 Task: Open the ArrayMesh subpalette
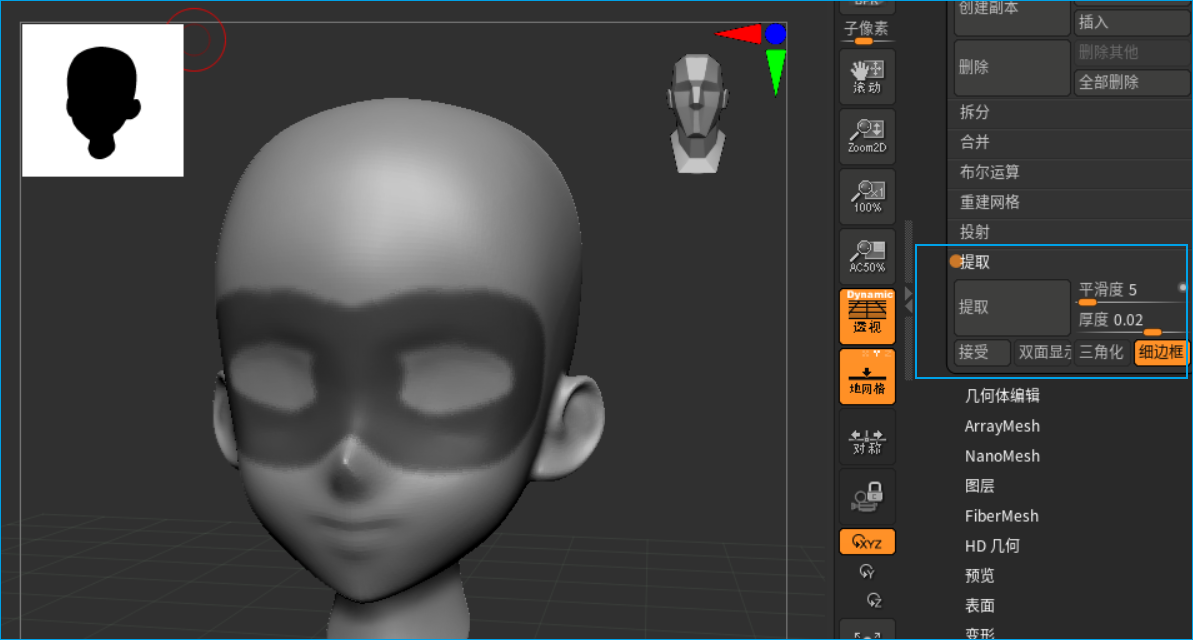click(x=1002, y=426)
